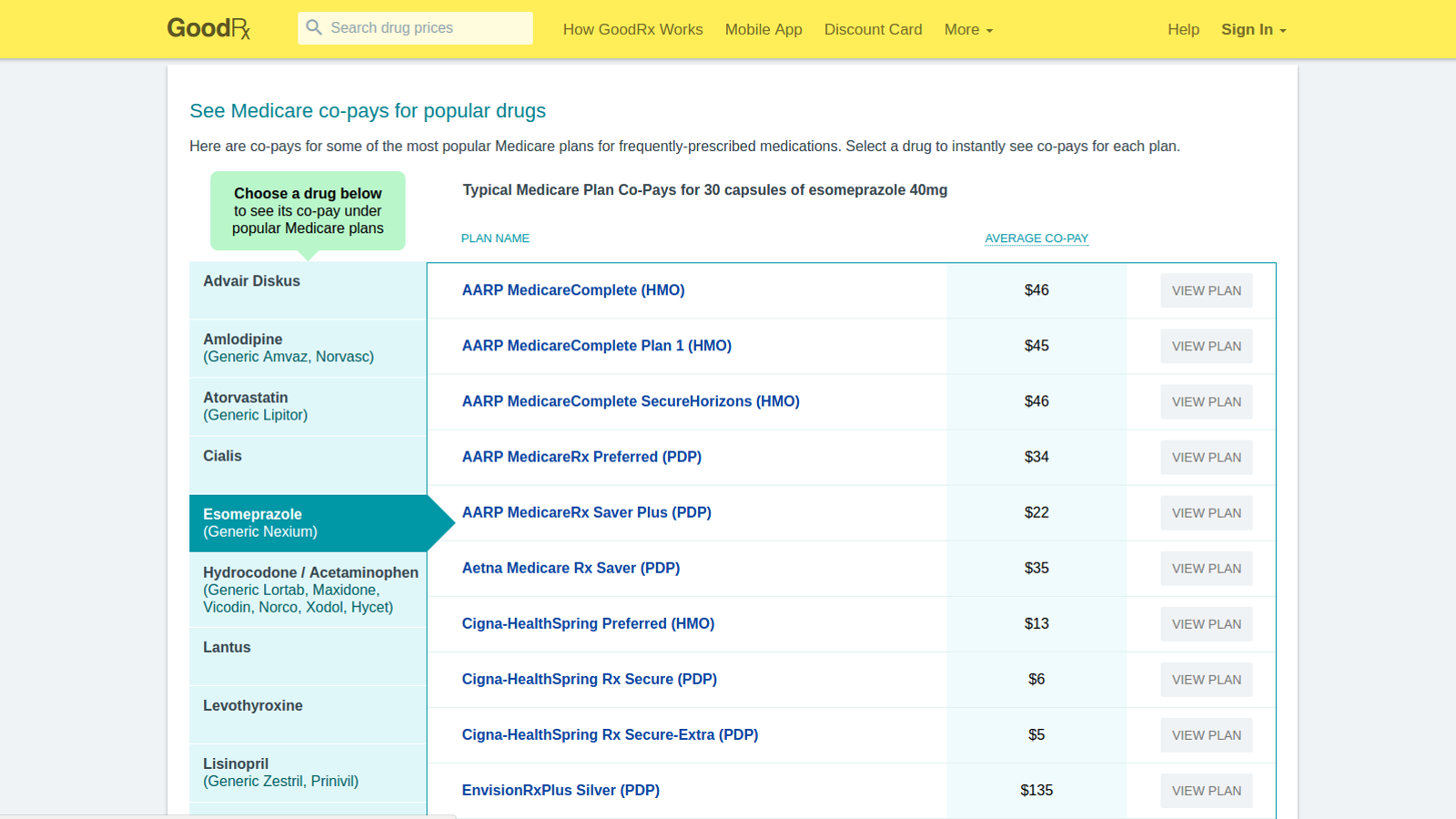
Task: Focus the Search drug prices field
Action: tap(415, 28)
